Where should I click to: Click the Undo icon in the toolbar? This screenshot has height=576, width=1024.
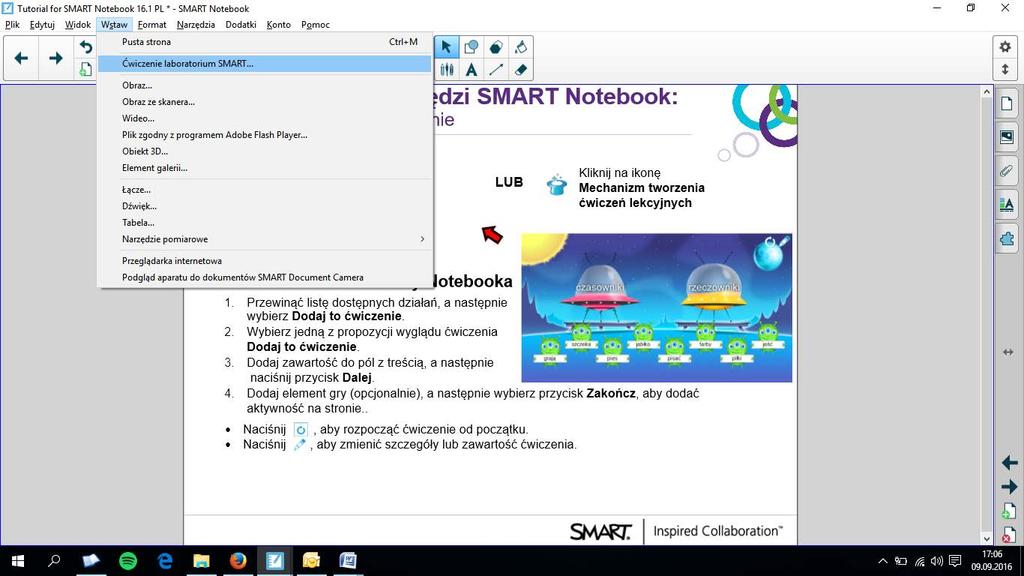coord(86,47)
